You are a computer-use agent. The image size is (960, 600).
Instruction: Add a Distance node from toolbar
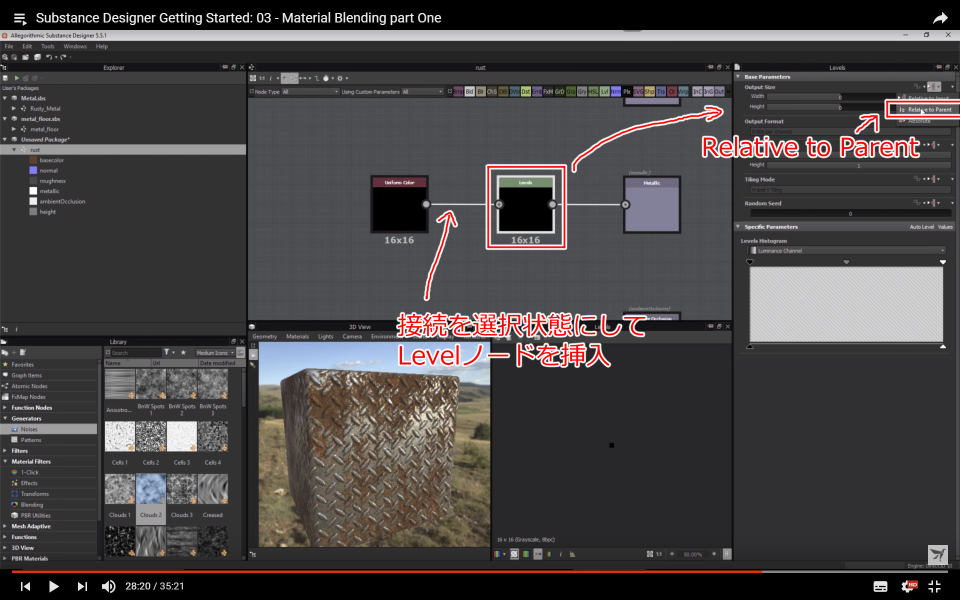point(525,92)
